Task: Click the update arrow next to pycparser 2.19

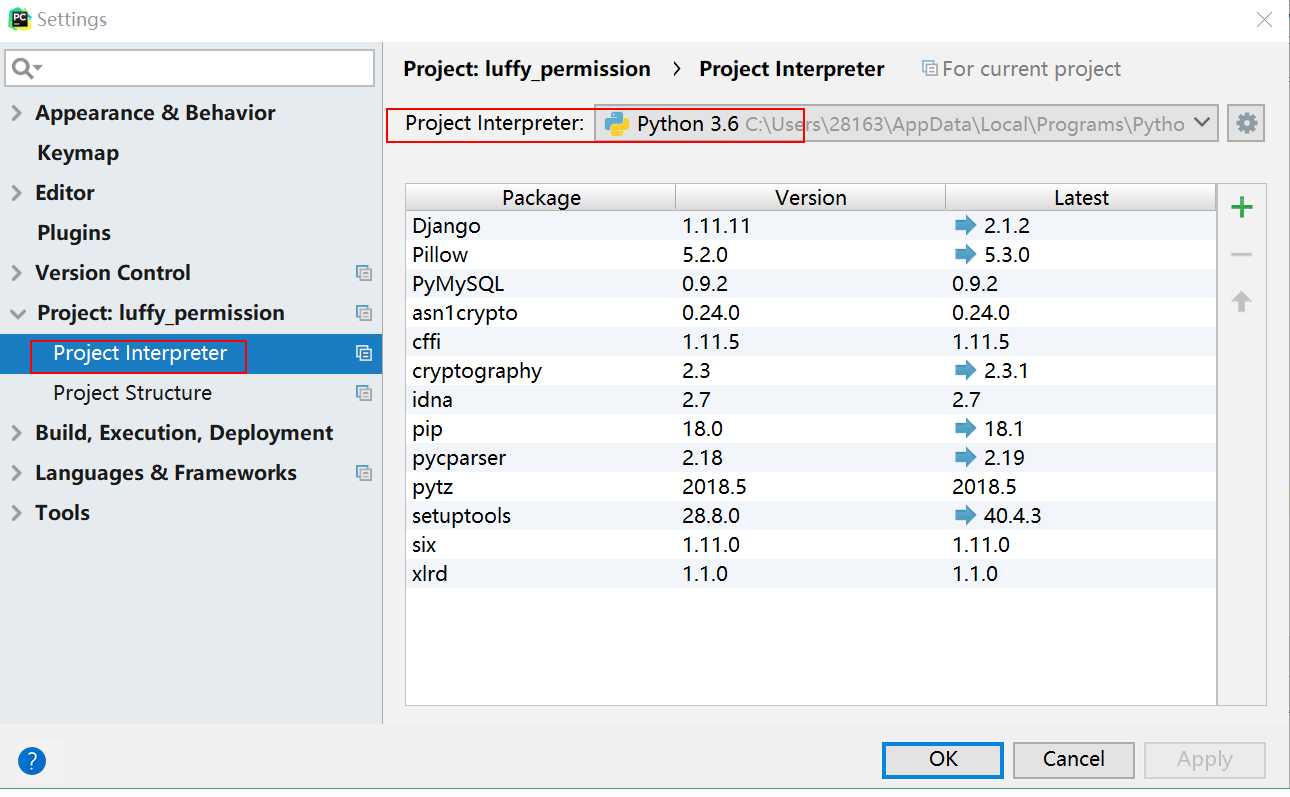Action: point(965,458)
